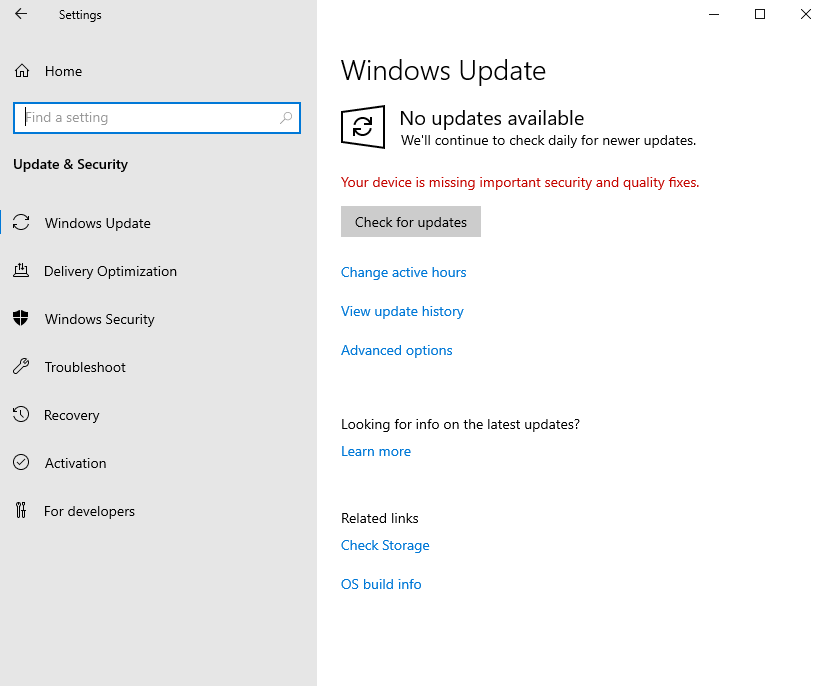
Task: Open View update history link
Action: 402,311
